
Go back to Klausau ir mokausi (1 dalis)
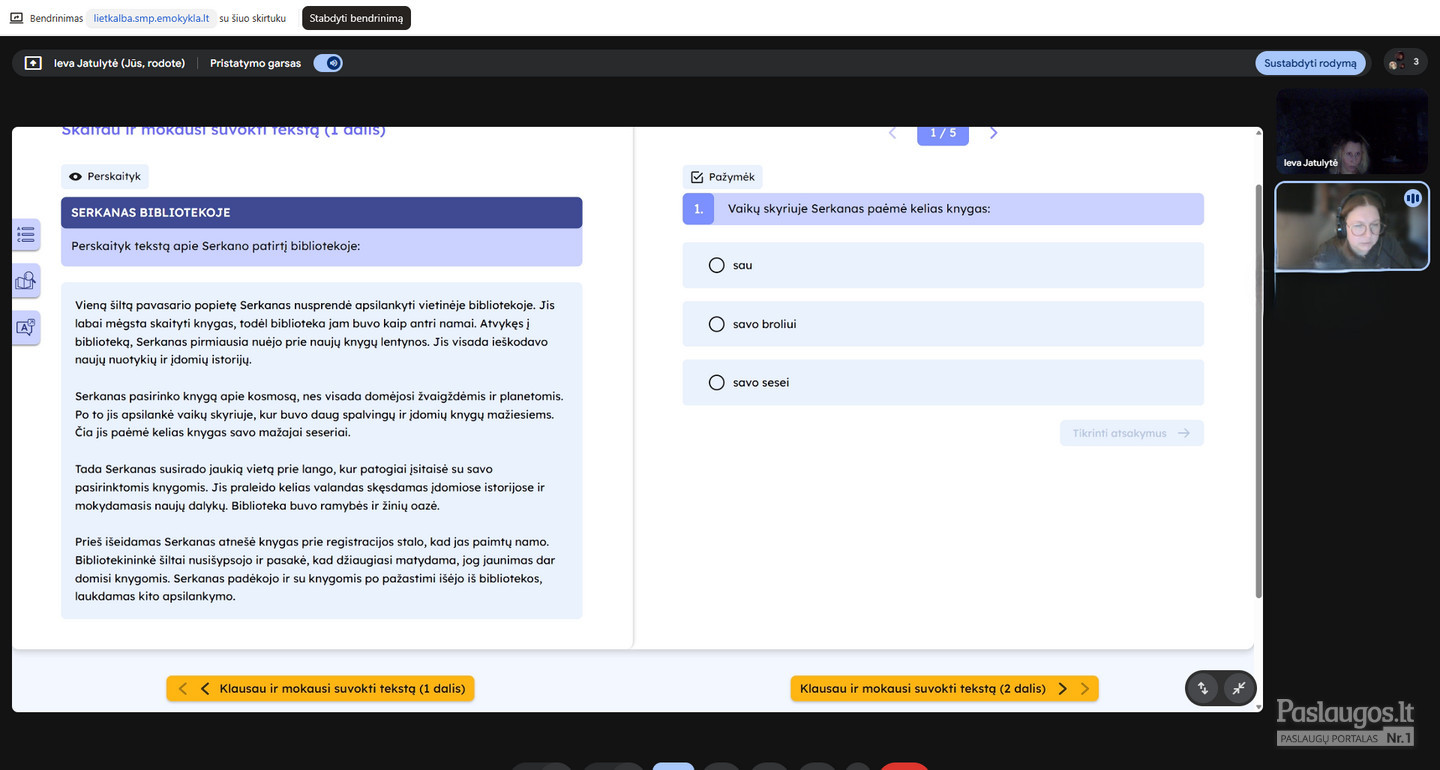[321, 688]
